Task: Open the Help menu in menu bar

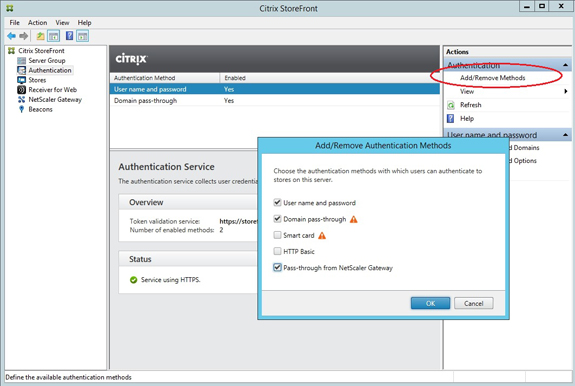Action: [x=84, y=23]
